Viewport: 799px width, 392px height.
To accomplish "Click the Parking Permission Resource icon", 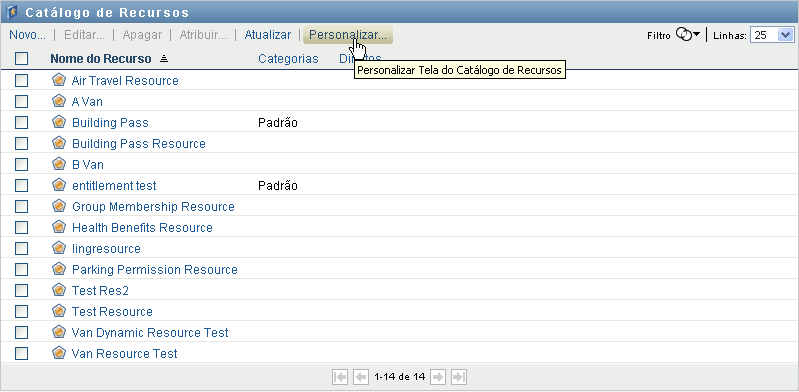I will tap(59, 269).
